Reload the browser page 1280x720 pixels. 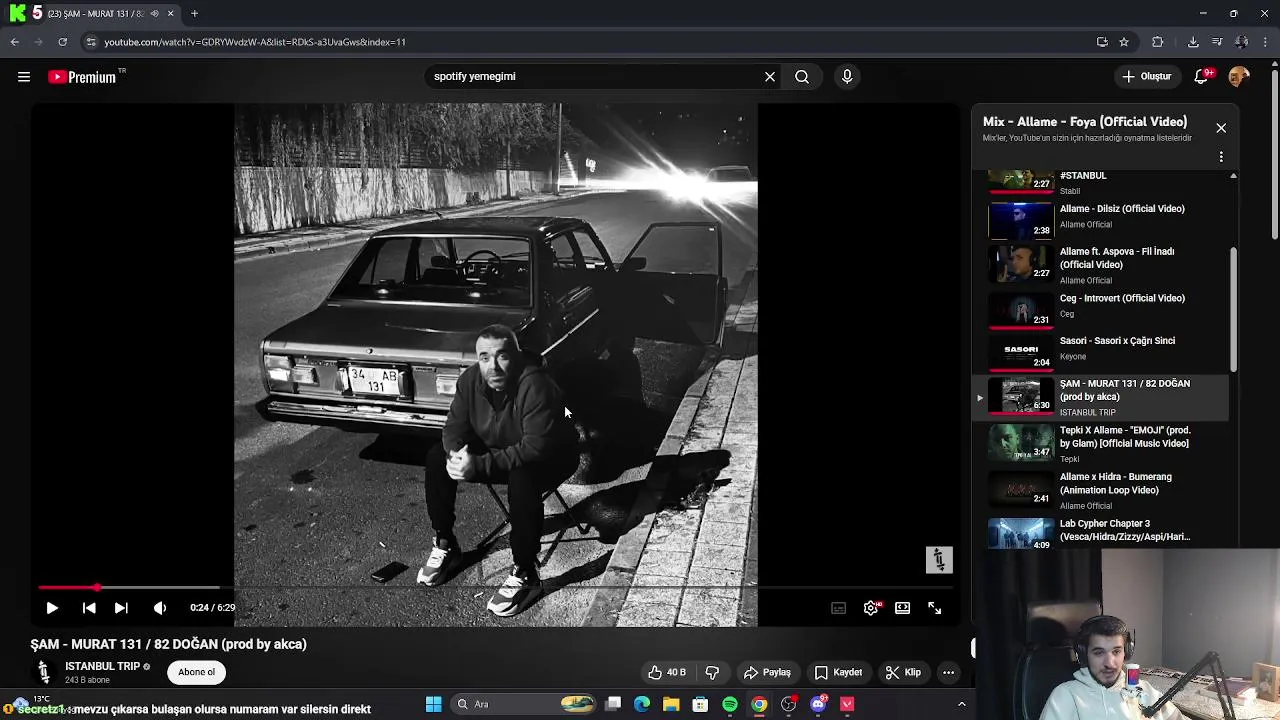[x=62, y=42]
